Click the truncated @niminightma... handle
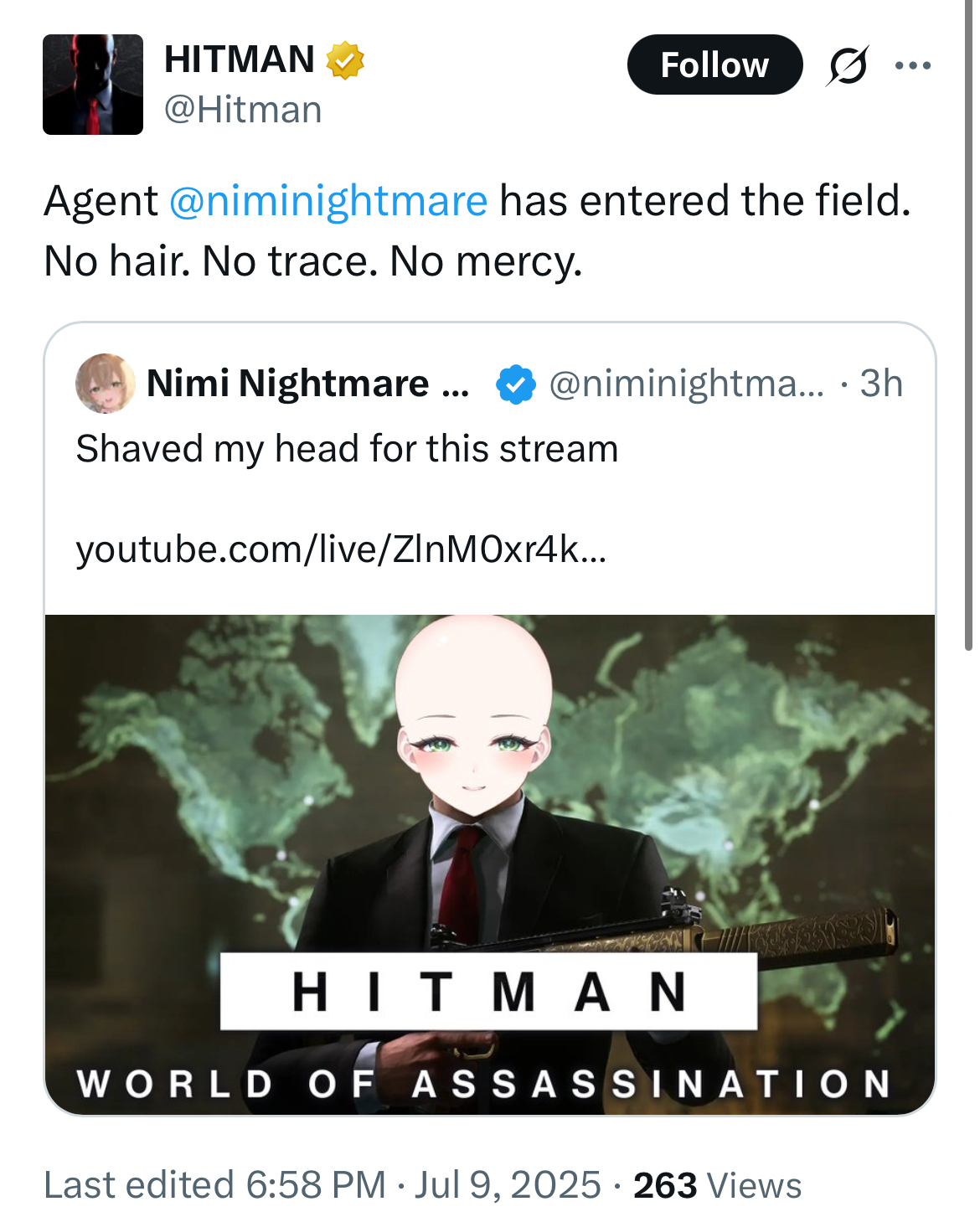 (687, 384)
